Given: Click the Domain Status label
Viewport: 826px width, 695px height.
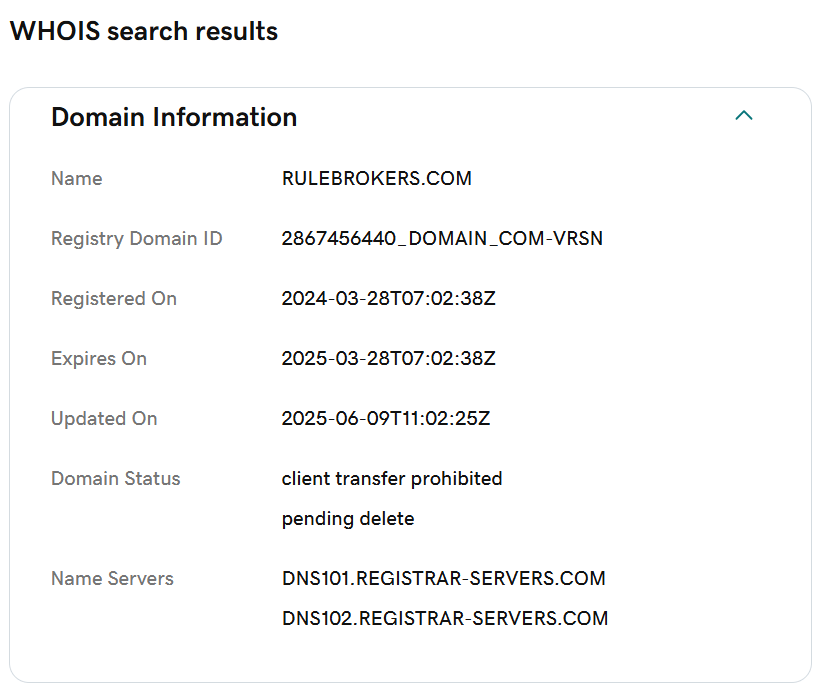Looking at the screenshot, I should pos(115,479).
